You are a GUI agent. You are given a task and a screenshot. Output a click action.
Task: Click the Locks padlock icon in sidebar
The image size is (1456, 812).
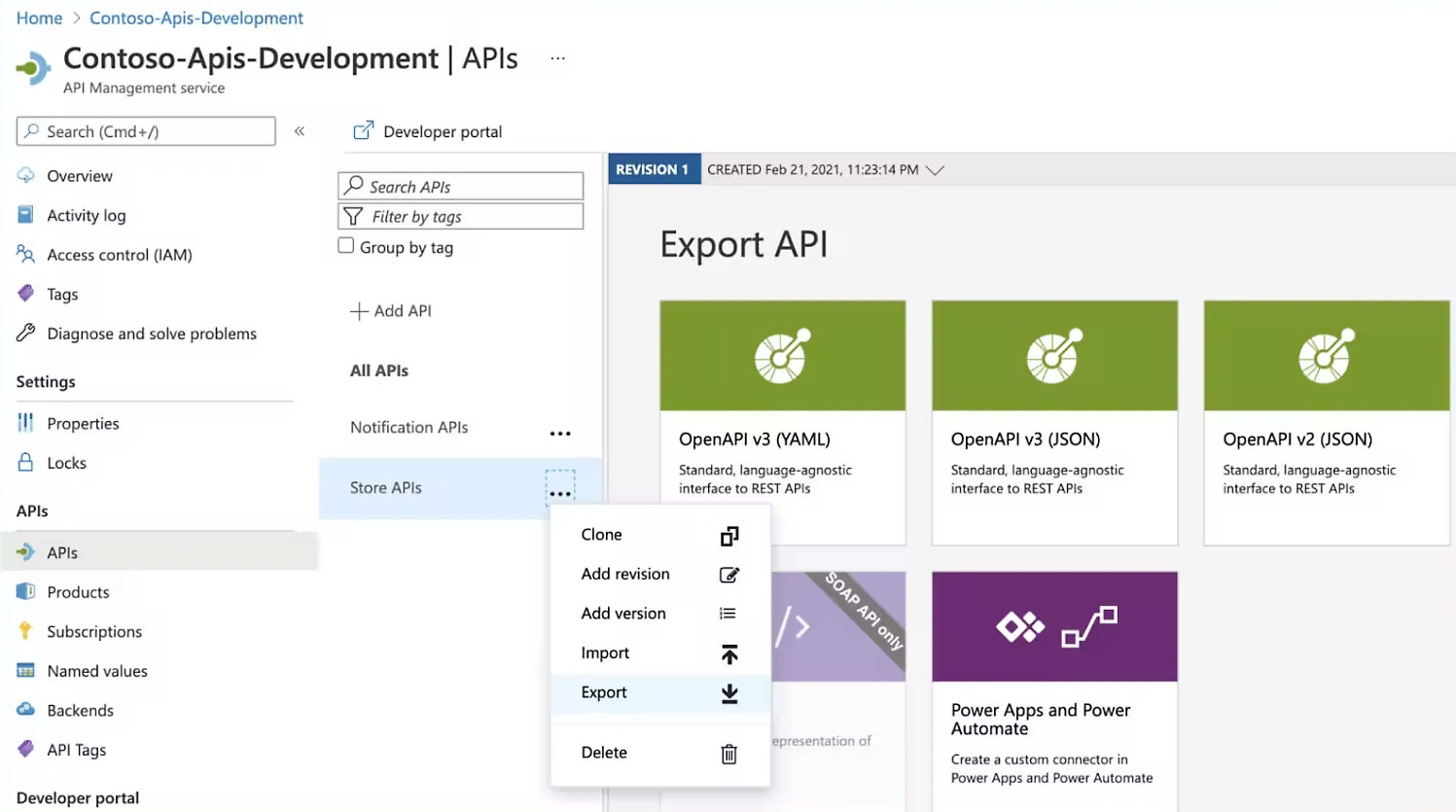[26, 463]
